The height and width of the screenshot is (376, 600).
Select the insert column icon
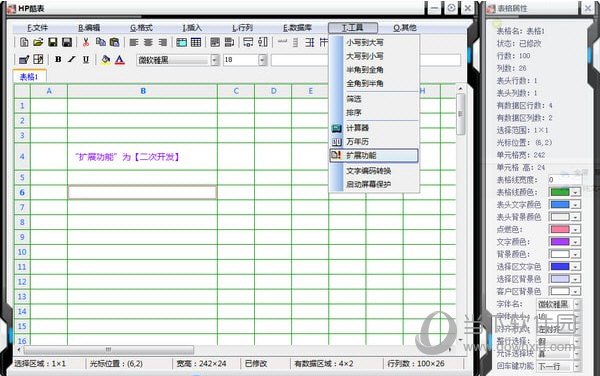[x=229, y=42]
